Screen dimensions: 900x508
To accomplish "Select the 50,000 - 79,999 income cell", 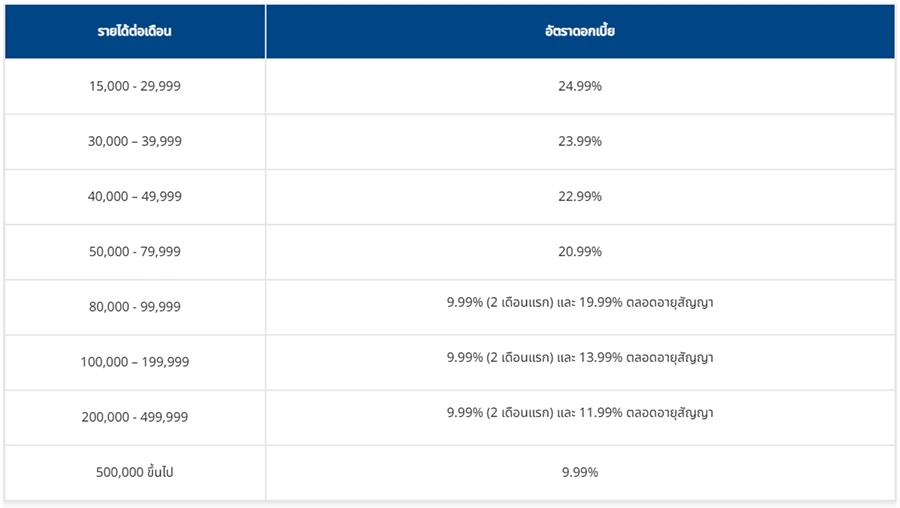I will 135,252.
